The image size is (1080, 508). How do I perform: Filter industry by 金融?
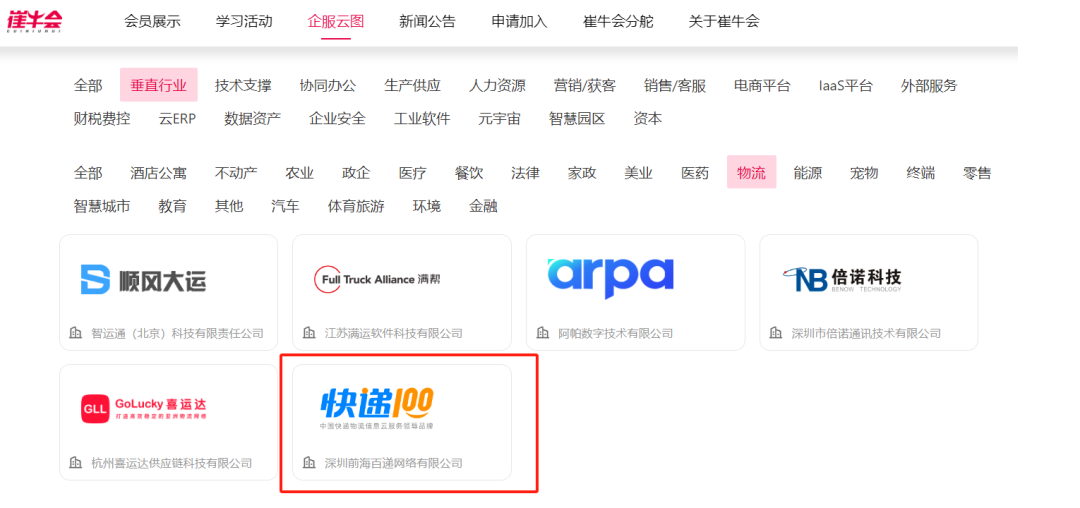click(x=484, y=206)
